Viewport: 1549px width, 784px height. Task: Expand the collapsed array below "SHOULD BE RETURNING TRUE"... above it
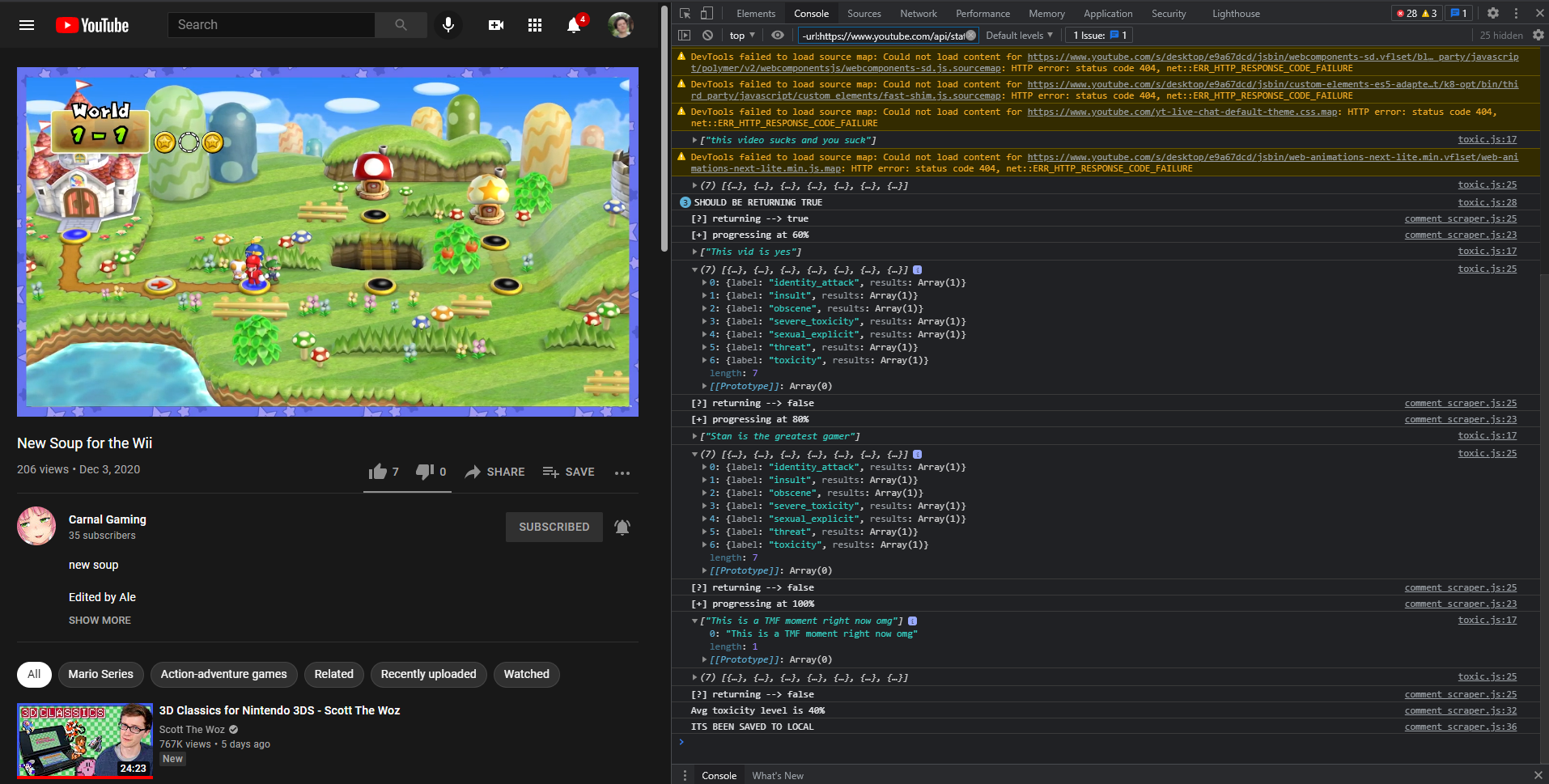click(694, 186)
